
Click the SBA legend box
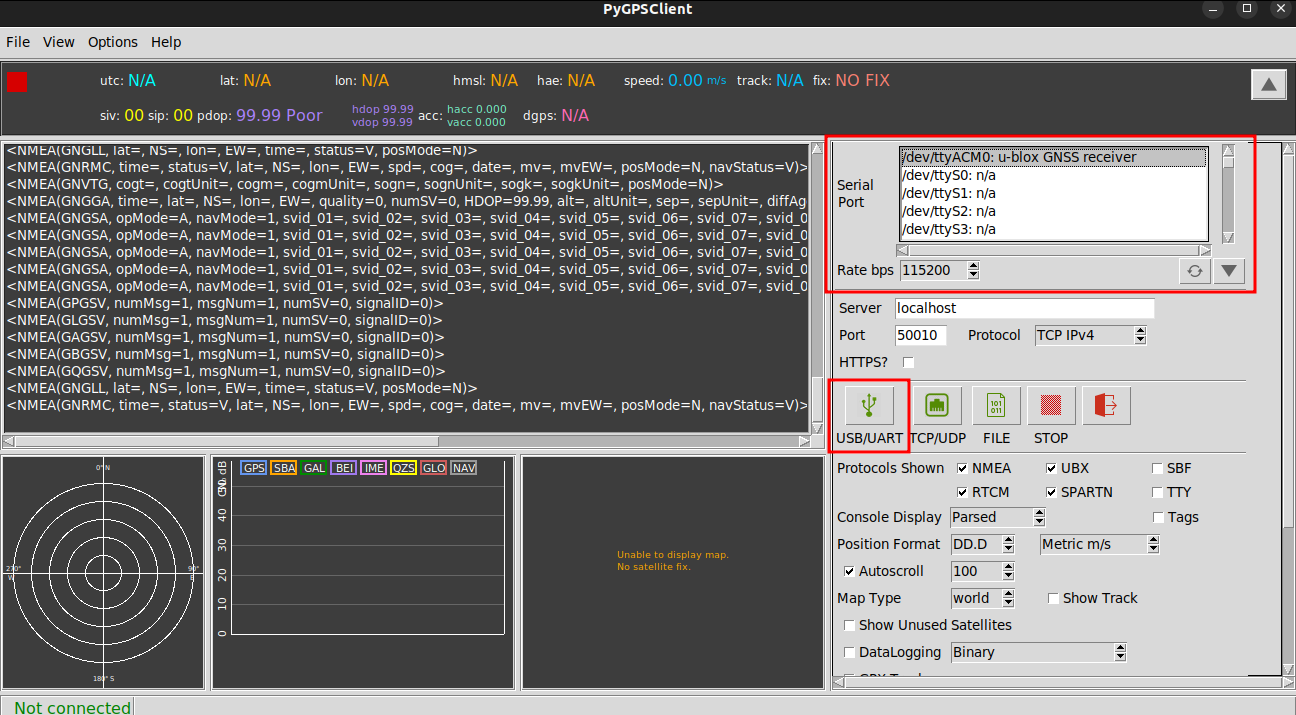tap(284, 468)
